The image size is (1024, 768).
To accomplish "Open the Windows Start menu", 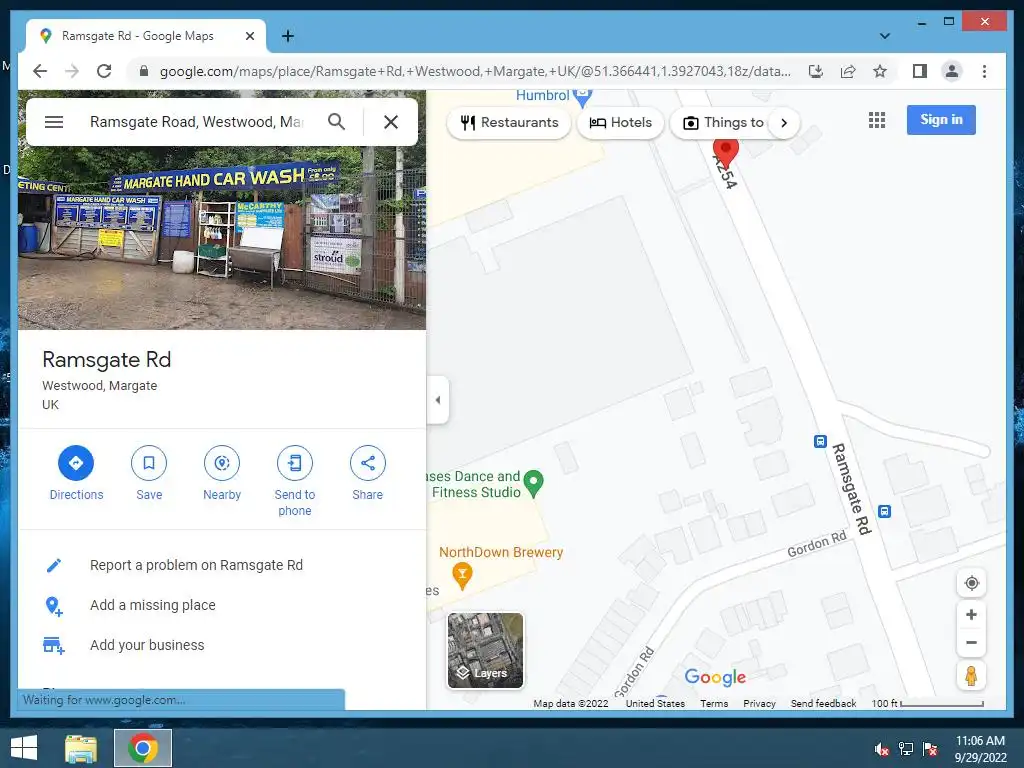I will pos(24,748).
